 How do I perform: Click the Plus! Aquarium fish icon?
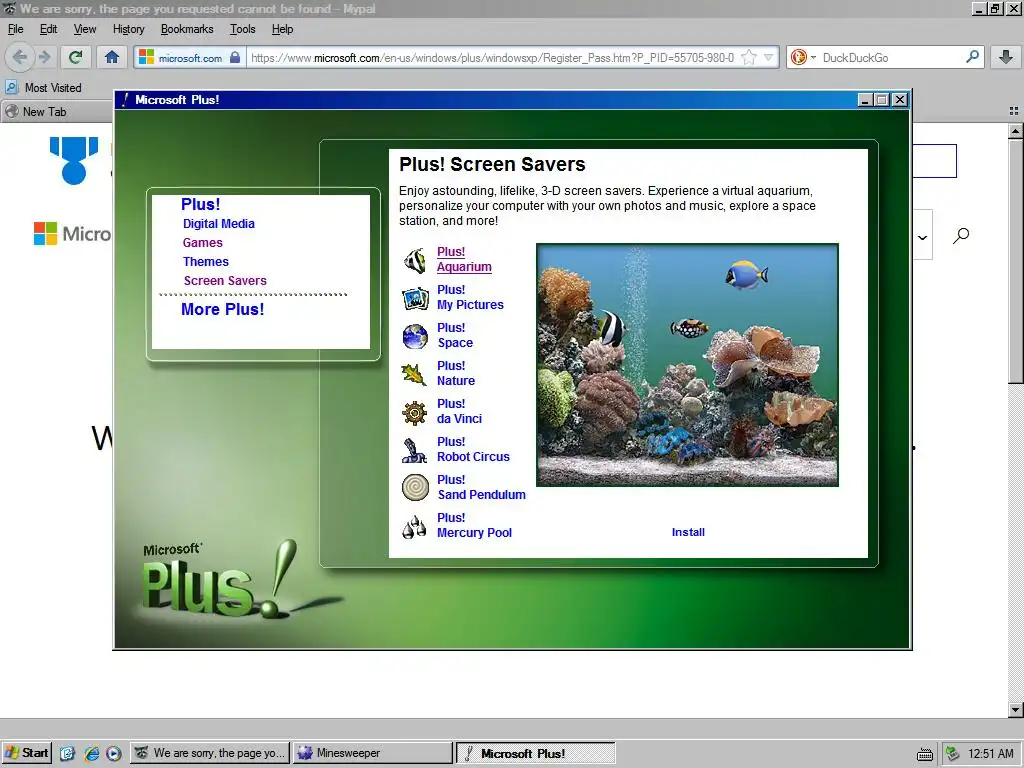tap(415, 261)
